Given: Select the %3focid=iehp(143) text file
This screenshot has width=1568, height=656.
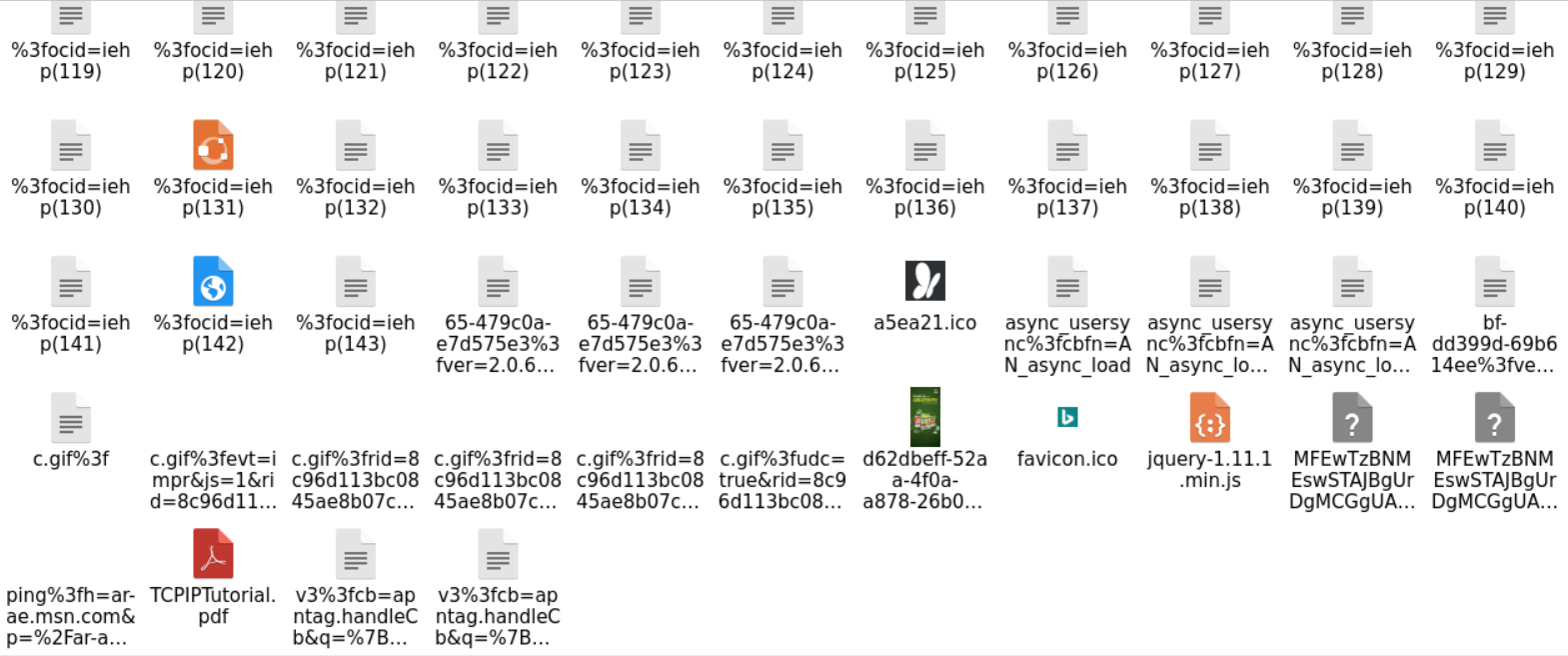Looking at the screenshot, I should tap(356, 281).
